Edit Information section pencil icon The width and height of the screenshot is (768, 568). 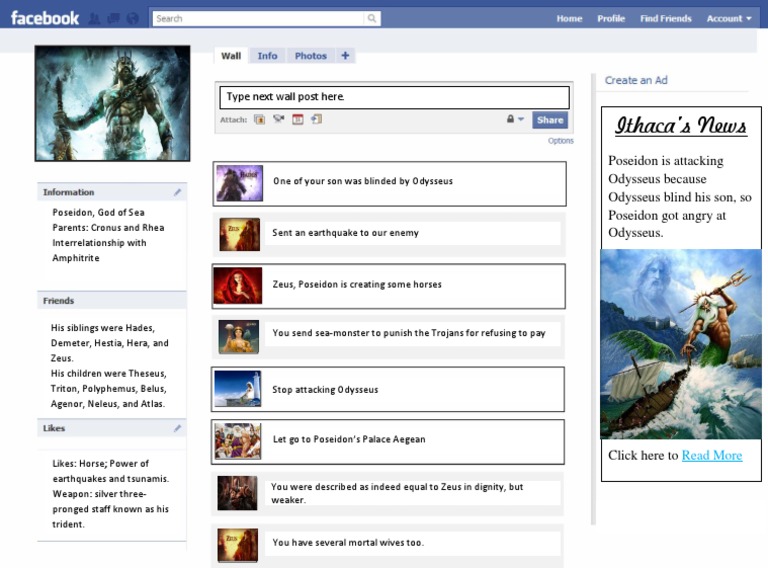coord(177,192)
